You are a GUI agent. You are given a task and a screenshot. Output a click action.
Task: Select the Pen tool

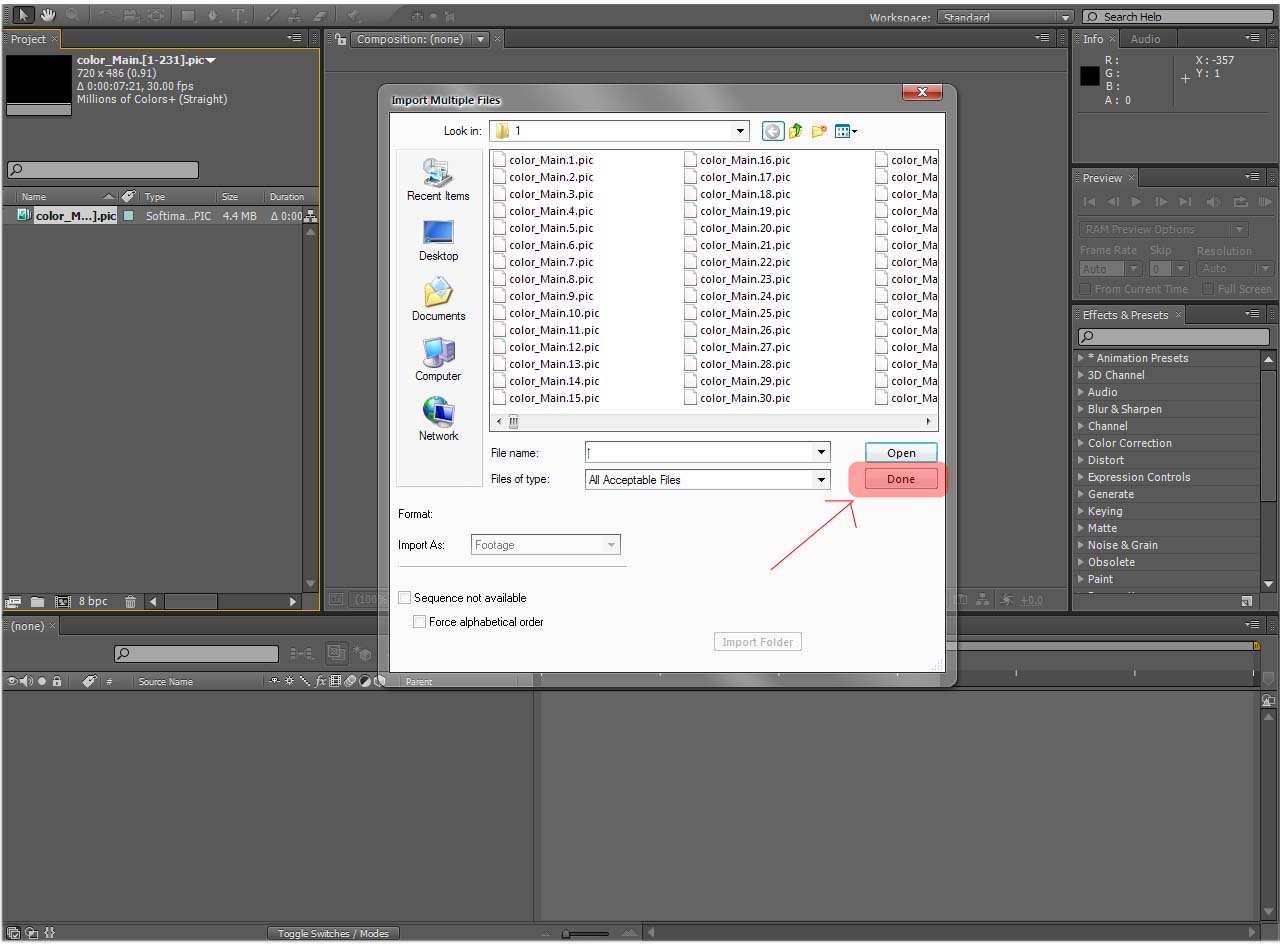click(213, 15)
